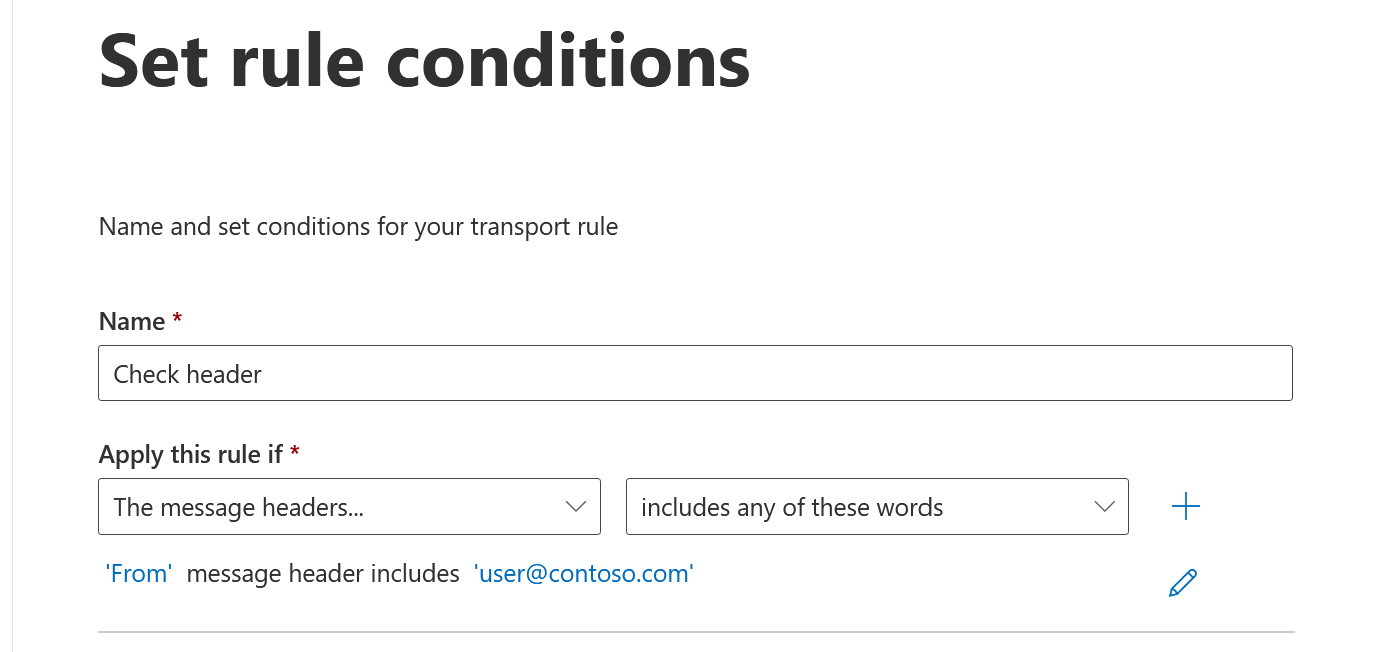Add another condition with the plus icon
The image size is (1387, 652).
tap(1185, 507)
